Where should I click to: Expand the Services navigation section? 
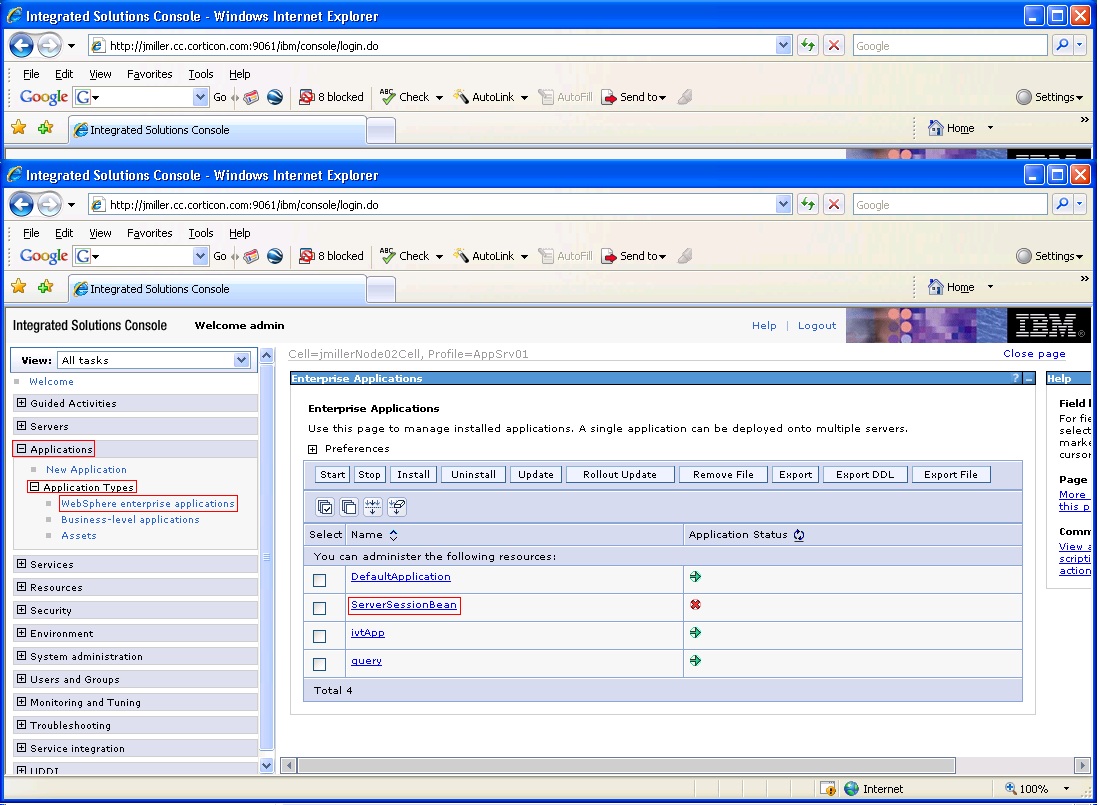tap(21, 564)
